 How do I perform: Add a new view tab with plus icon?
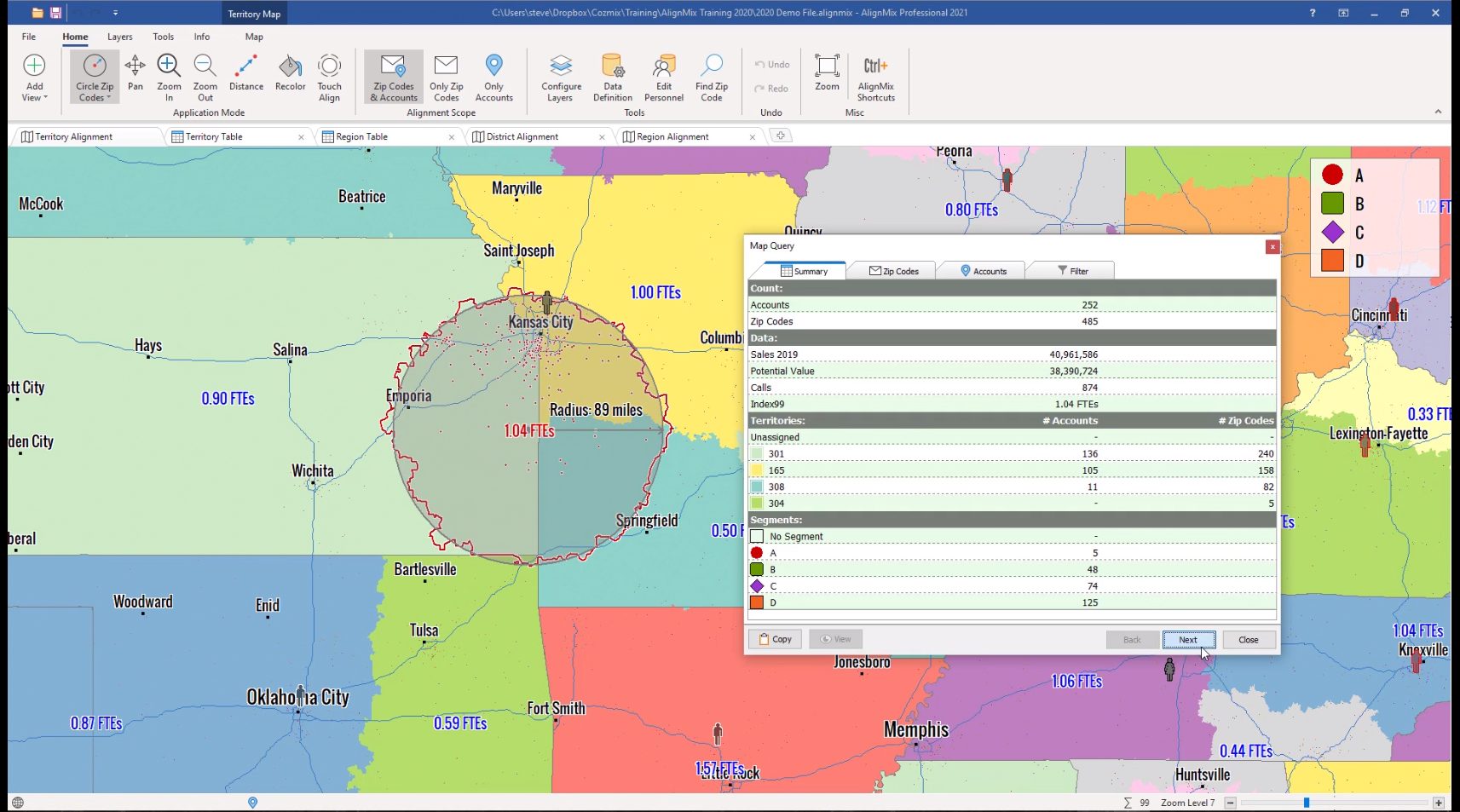pyautogui.click(x=780, y=135)
